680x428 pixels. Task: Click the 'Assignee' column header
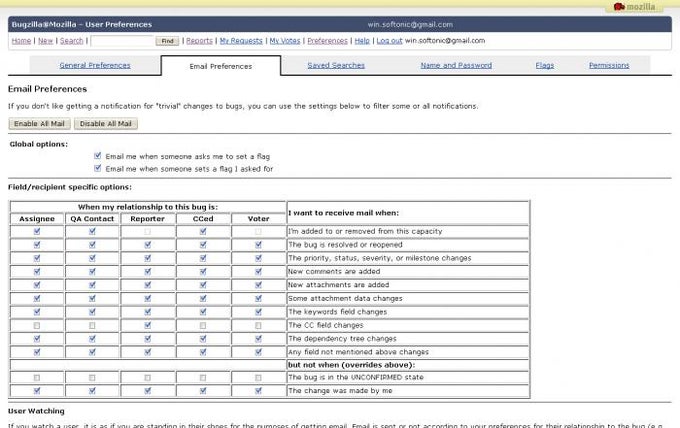click(37, 219)
